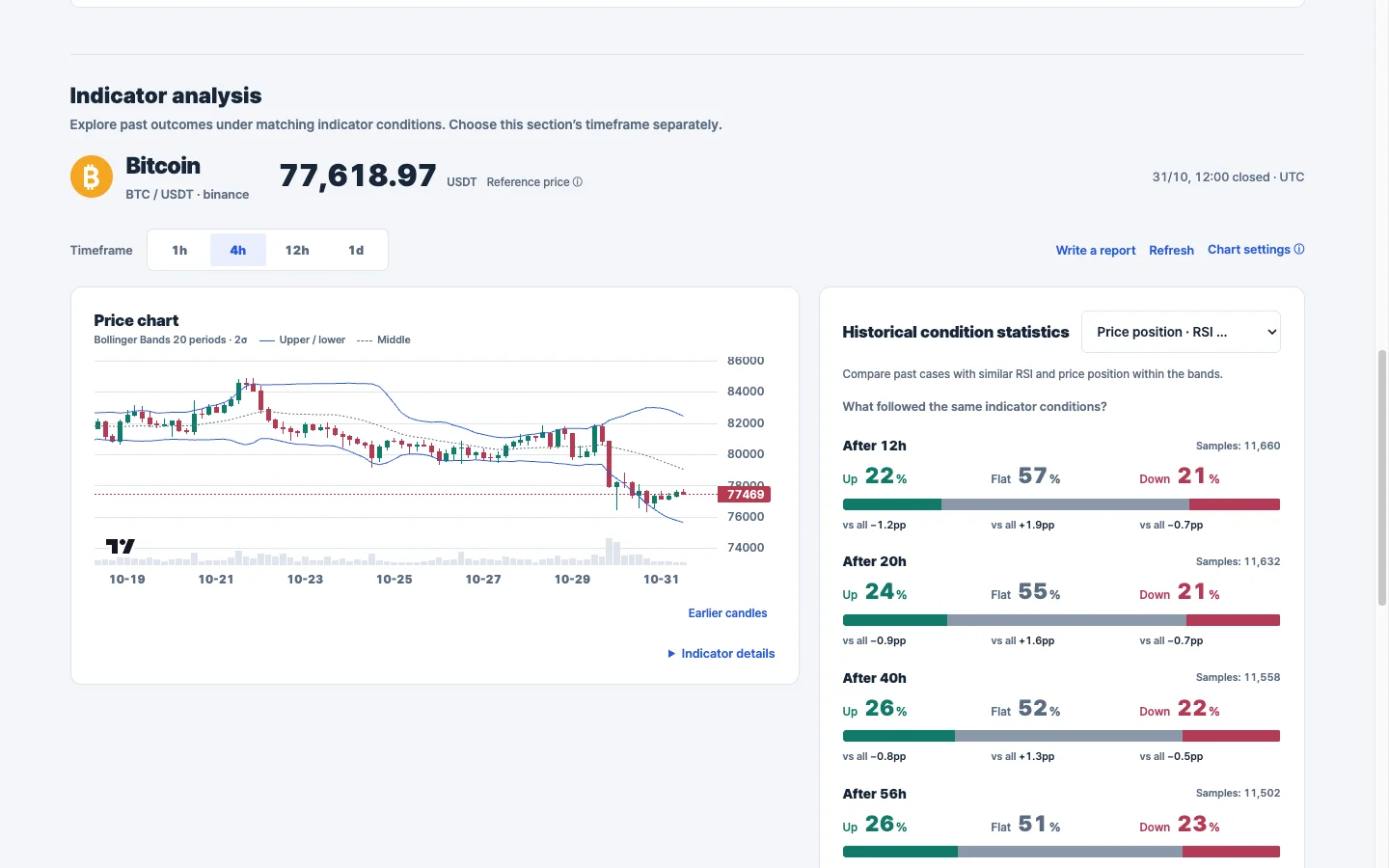
Task: Select the 4h timeframe
Action: pos(238,250)
